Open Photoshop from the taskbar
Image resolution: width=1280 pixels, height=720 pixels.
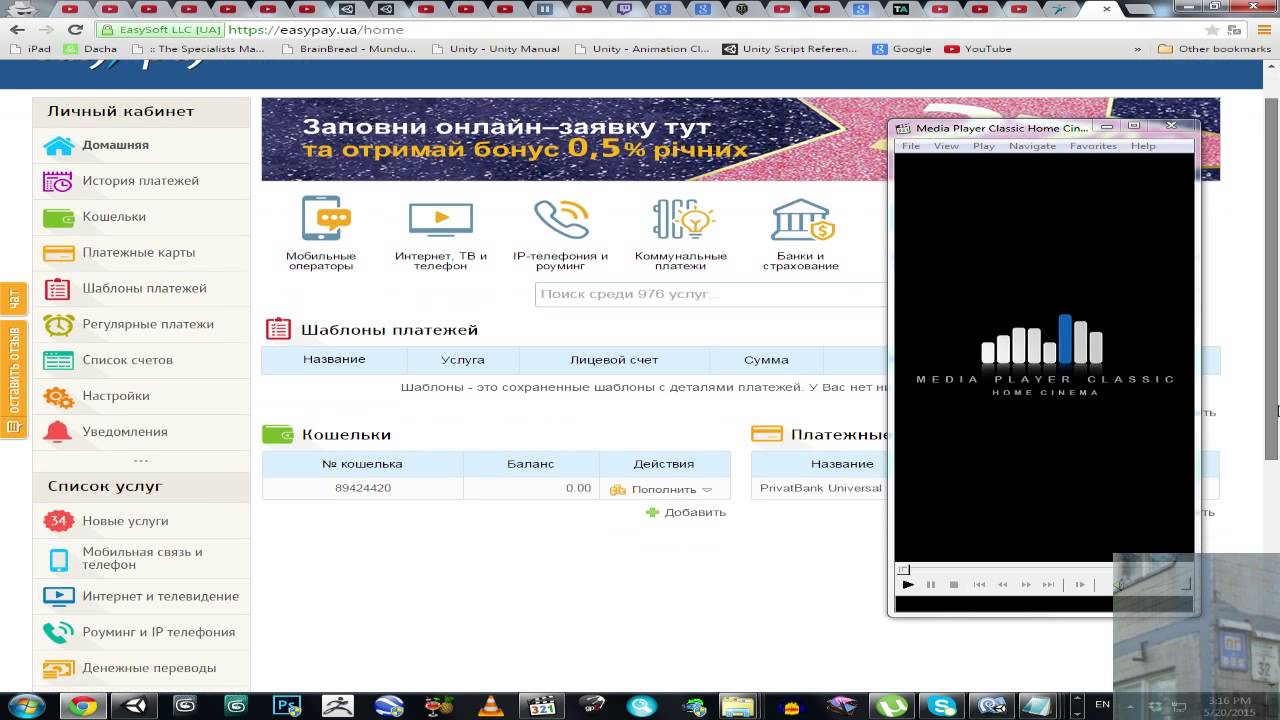pos(288,705)
